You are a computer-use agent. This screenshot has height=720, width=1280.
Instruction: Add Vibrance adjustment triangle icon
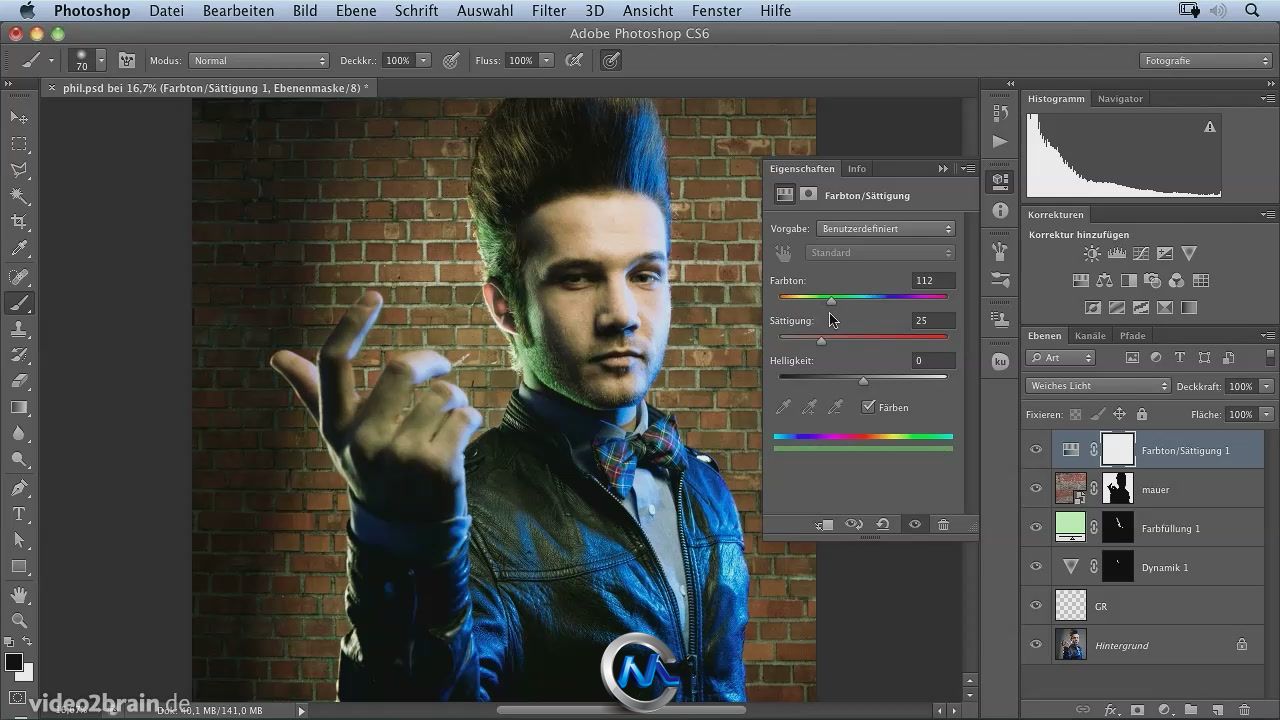tap(1189, 254)
